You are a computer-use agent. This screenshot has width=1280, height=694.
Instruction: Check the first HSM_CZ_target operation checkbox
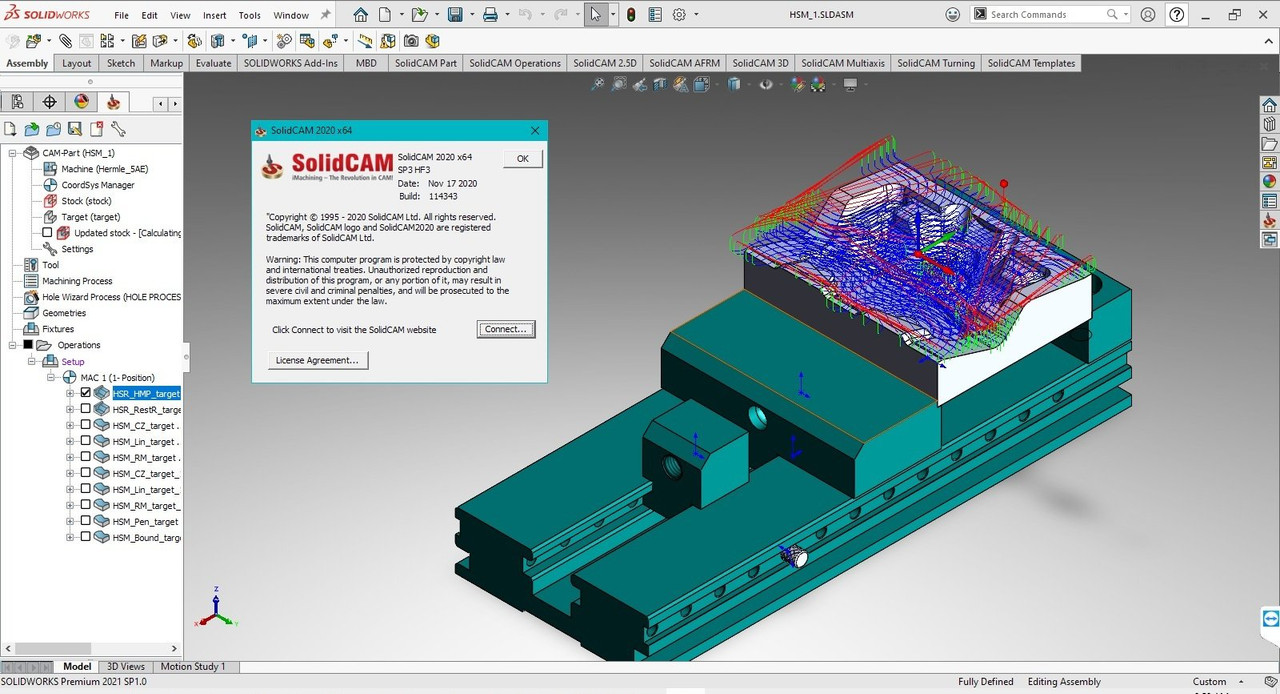[85, 425]
